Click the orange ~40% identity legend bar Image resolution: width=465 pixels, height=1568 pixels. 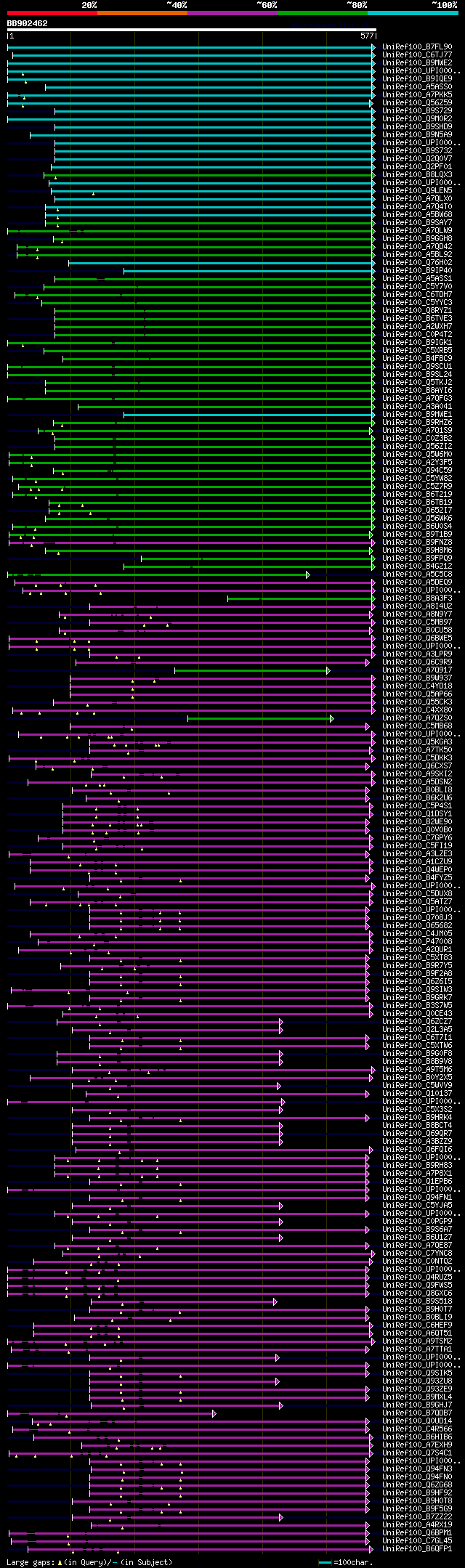point(142,13)
